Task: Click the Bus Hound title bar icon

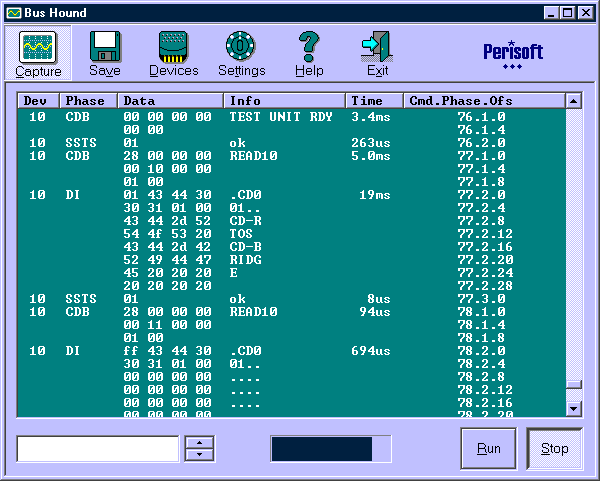Action: click(14, 13)
